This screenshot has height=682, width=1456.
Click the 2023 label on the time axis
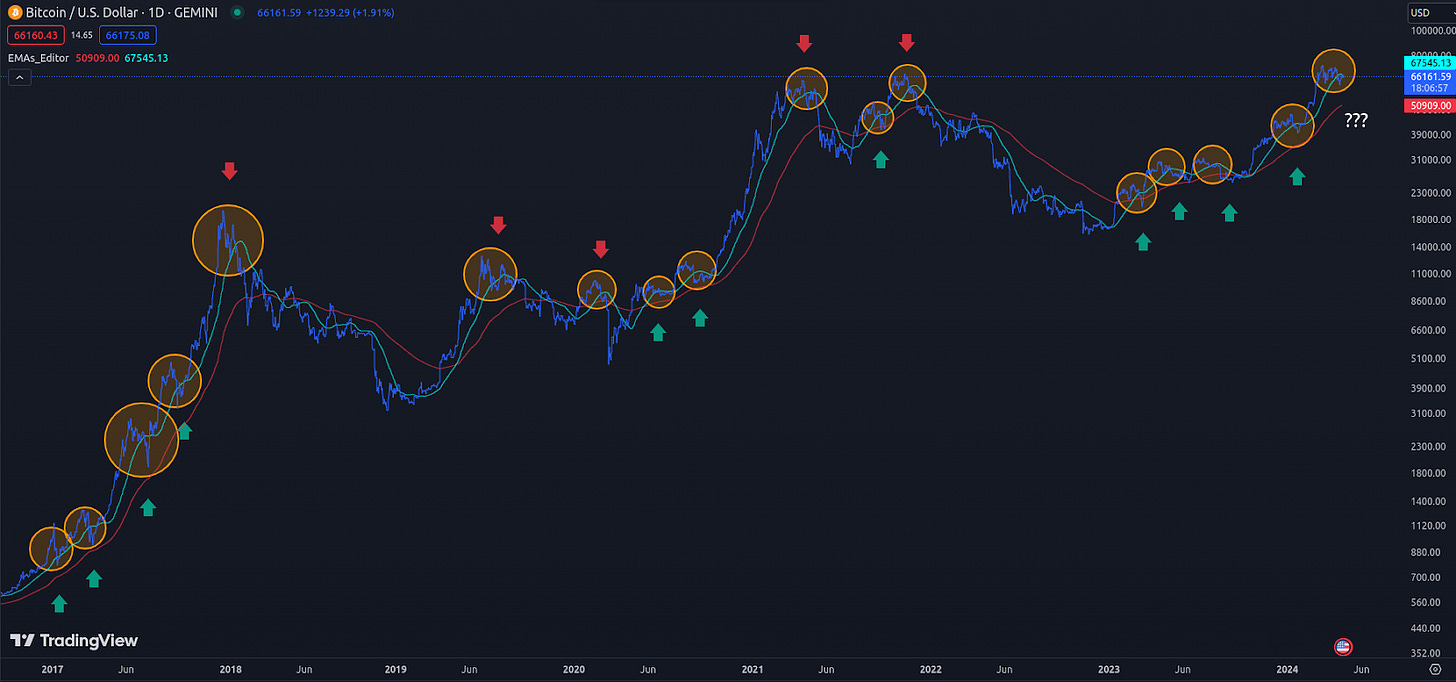(1108, 668)
